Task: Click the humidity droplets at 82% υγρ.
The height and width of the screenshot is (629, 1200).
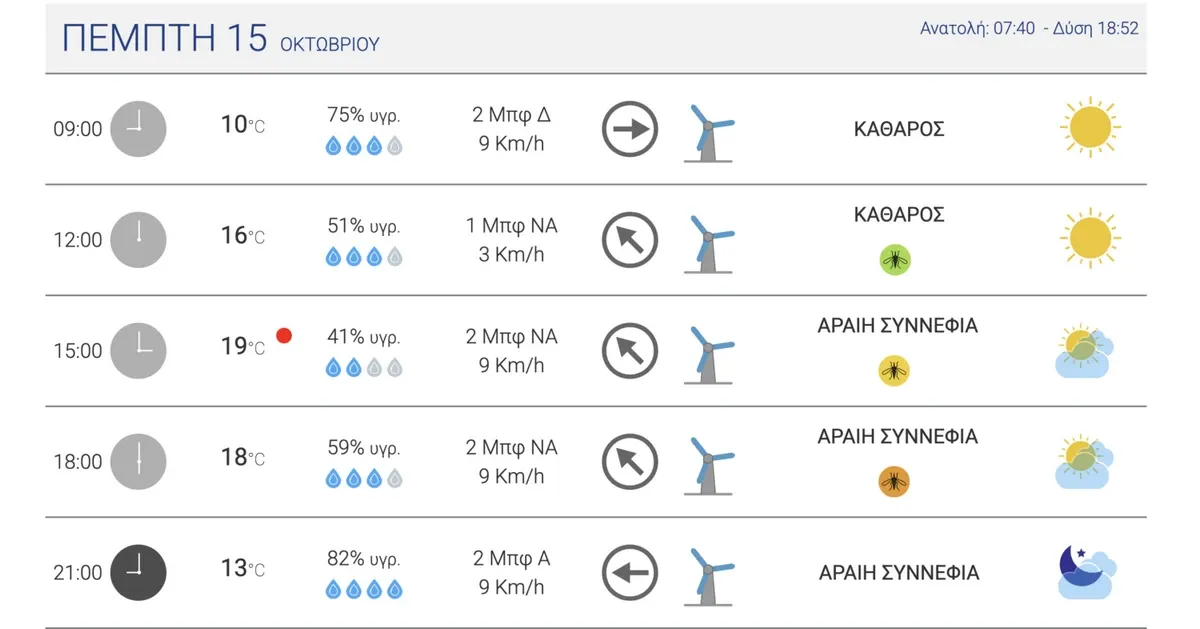Action: coord(364,590)
